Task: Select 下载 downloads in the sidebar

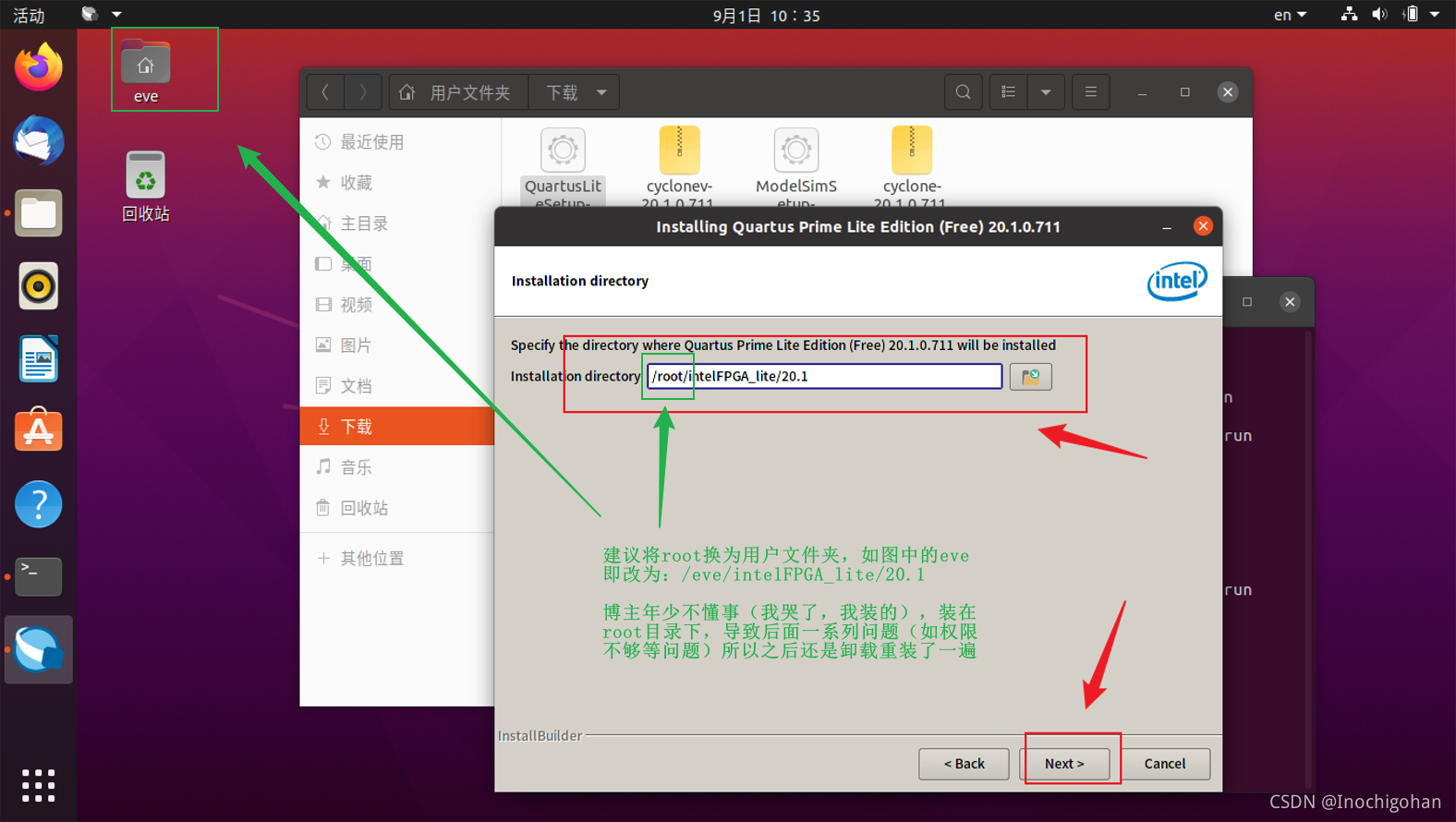Action: 397,427
